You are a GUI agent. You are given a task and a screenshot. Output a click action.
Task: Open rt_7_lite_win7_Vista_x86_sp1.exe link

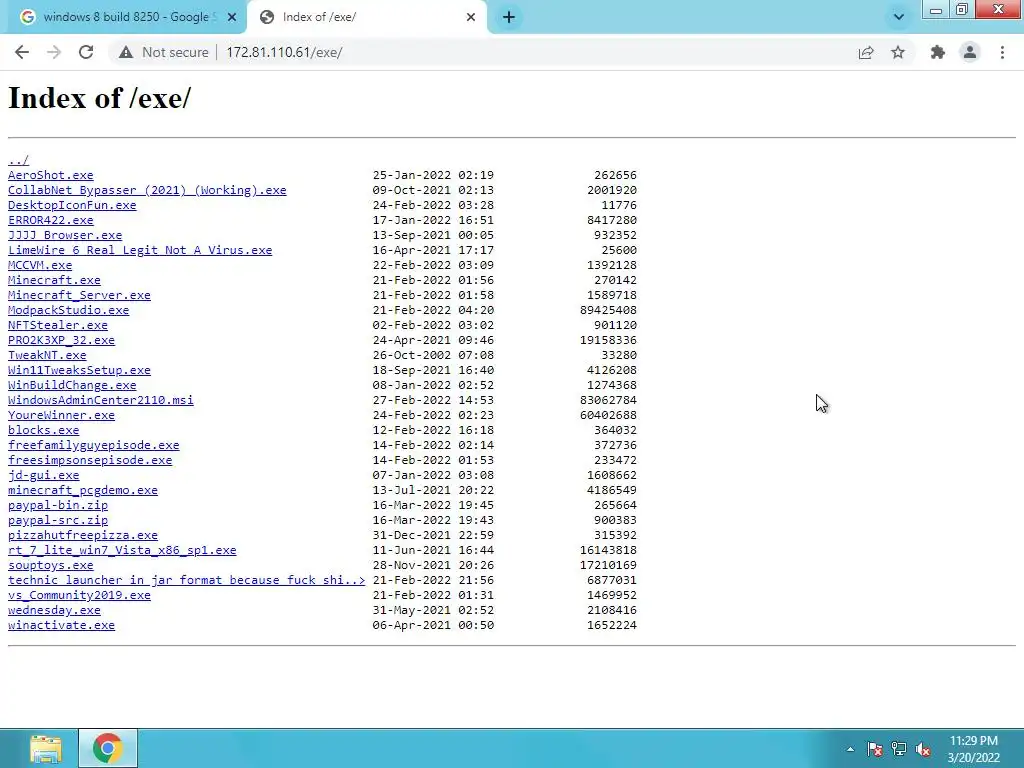coord(122,551)
